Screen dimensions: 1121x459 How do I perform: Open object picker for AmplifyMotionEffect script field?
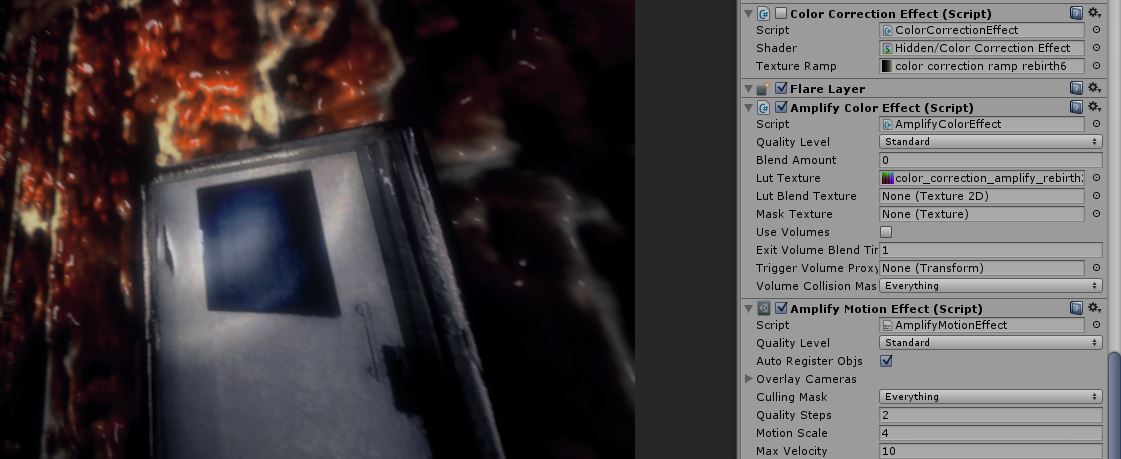click(x=1097, y=325)
